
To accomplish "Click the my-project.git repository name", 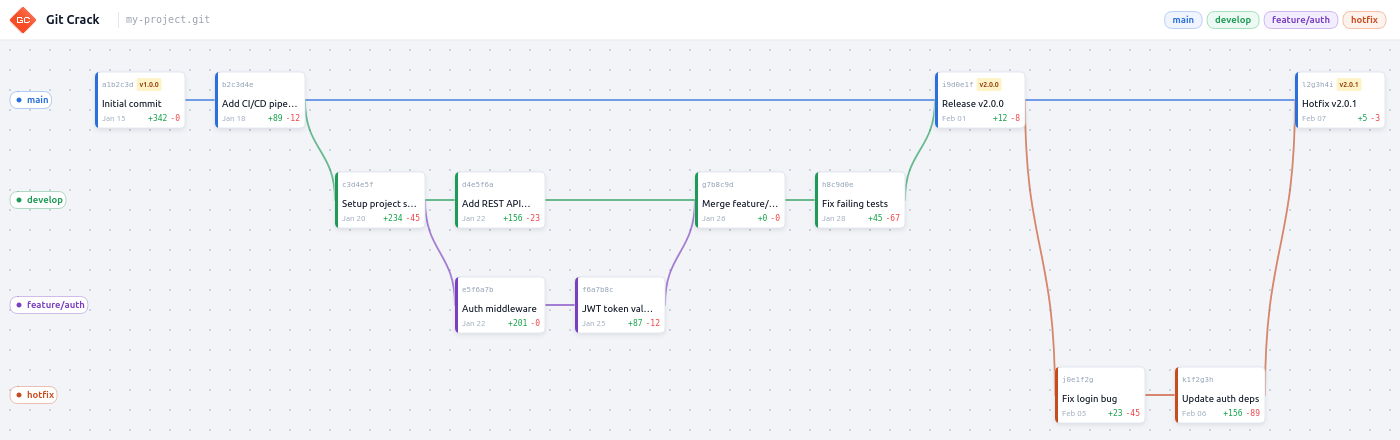I will point(168,20).
